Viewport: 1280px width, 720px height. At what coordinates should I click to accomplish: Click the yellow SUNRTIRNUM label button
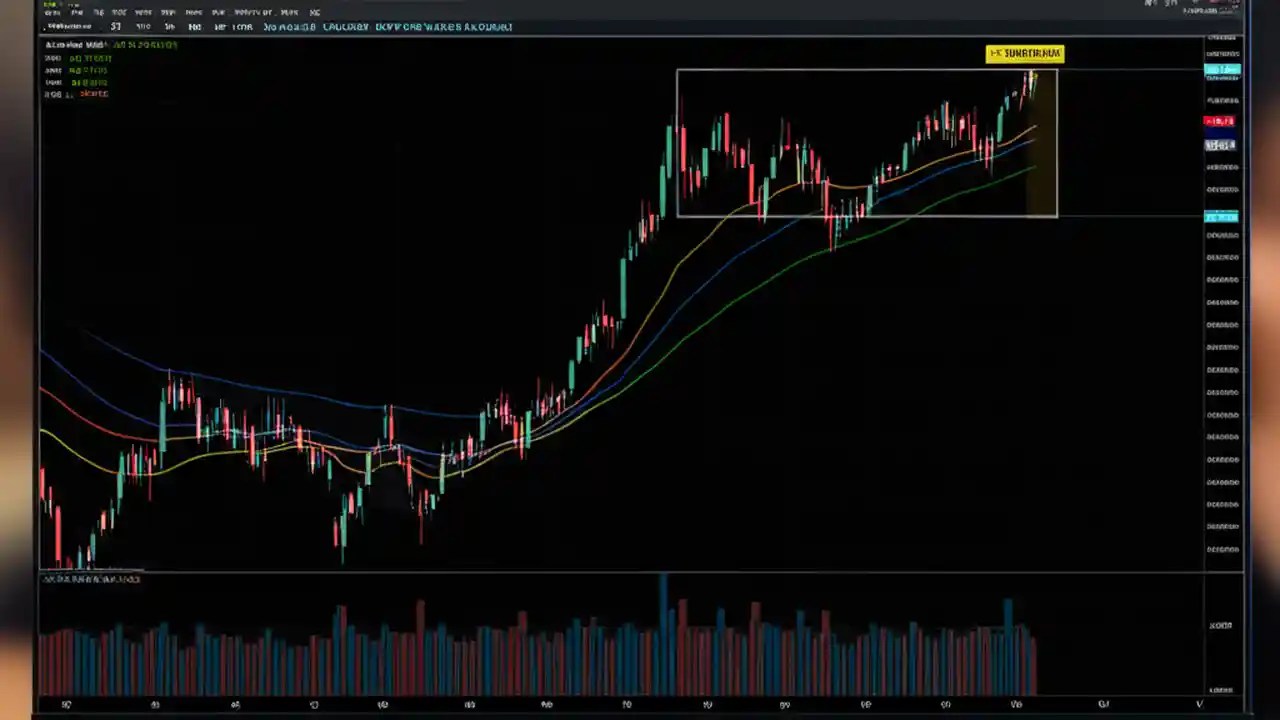1026,53
